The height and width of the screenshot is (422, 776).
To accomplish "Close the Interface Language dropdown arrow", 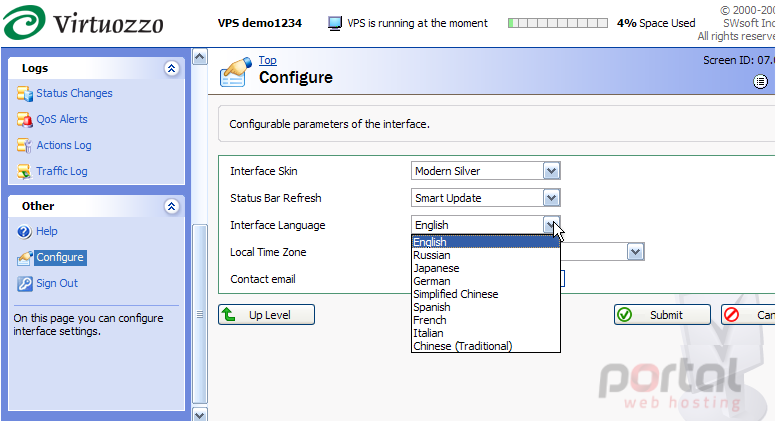I will [x=551, y=225].
